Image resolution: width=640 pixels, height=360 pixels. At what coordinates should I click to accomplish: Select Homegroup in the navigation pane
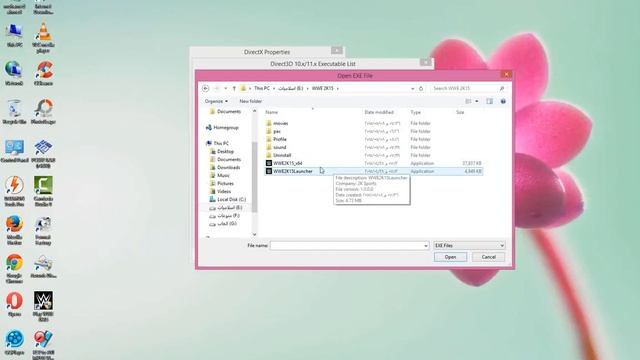click(x=222, y=128)
